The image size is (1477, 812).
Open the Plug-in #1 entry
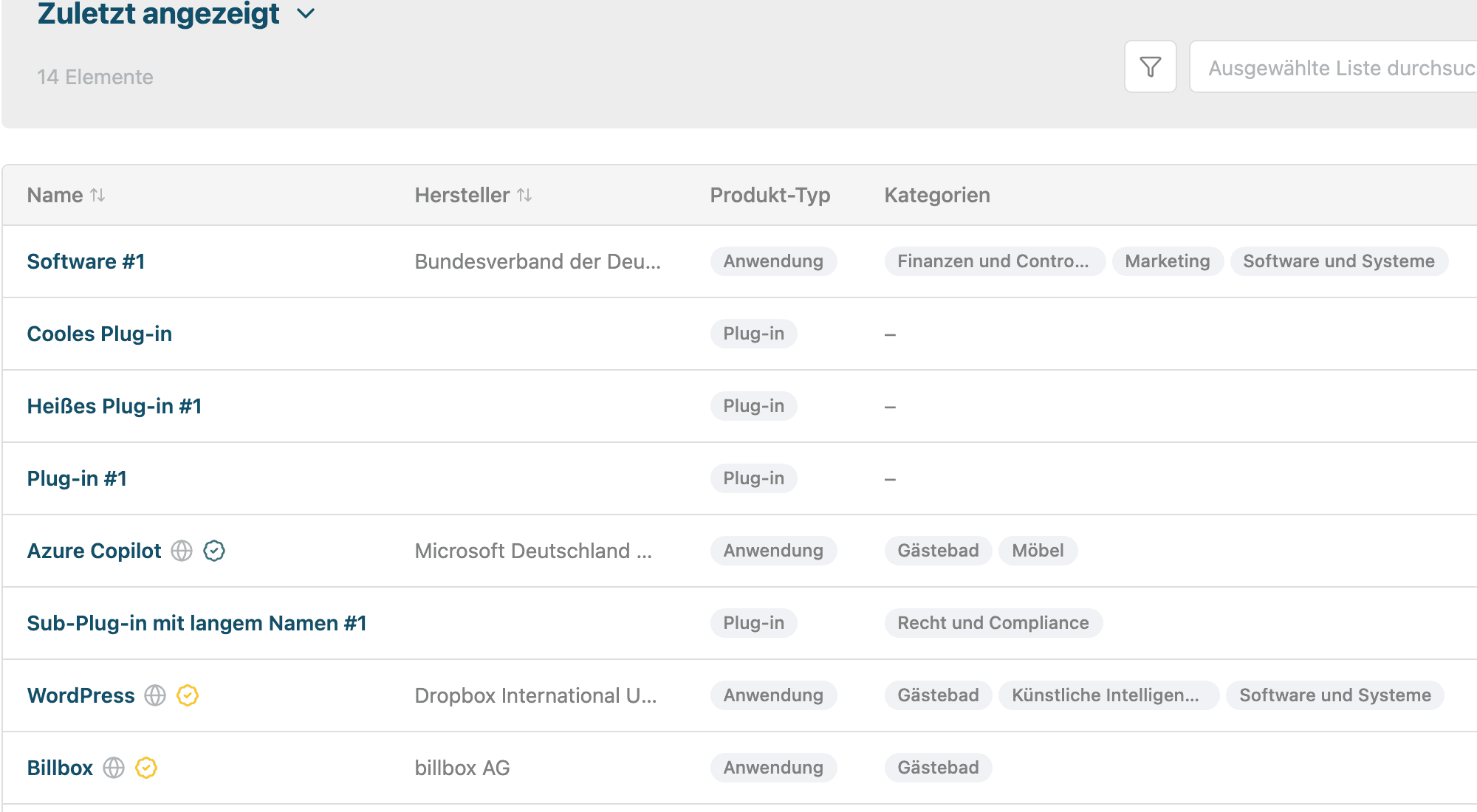coord(77,478)
